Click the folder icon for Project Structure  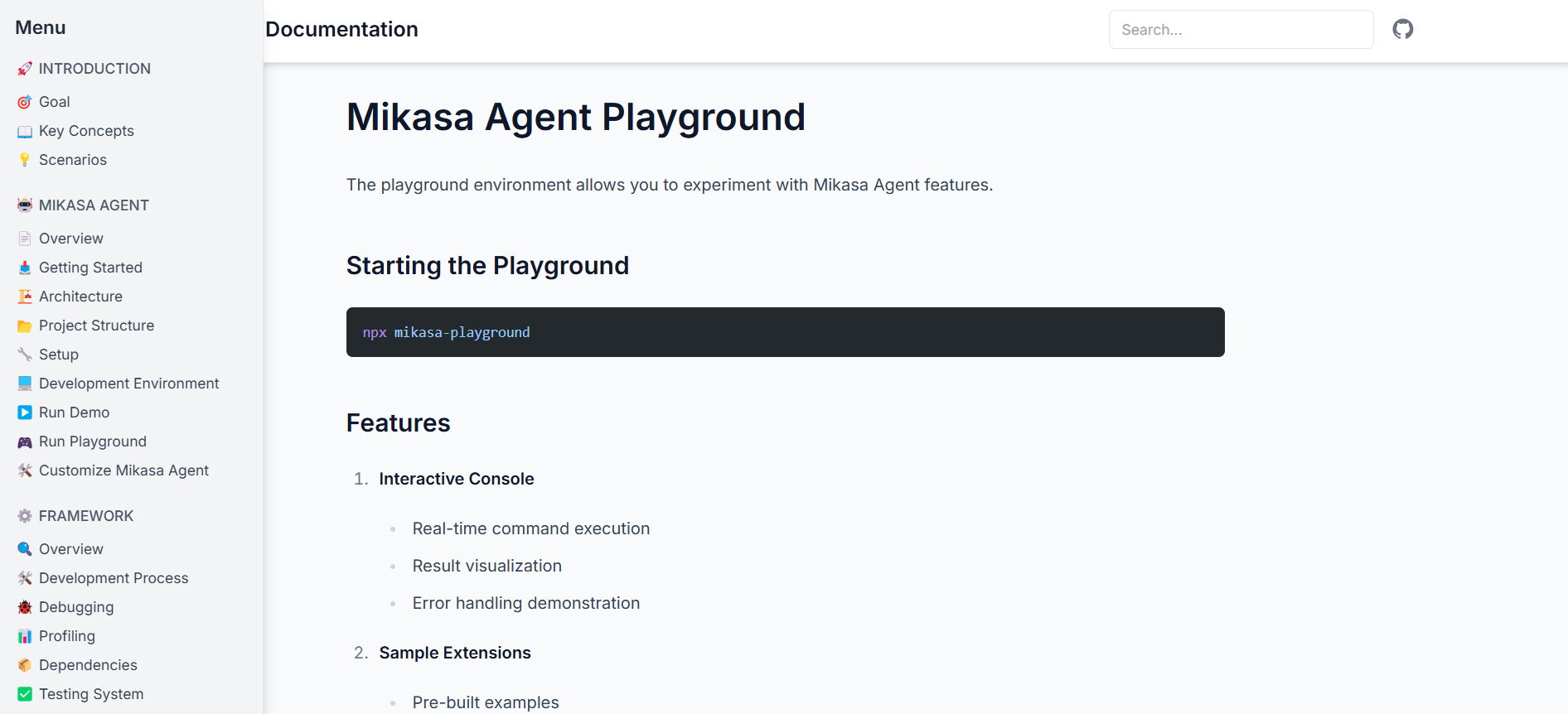[25, 326]
